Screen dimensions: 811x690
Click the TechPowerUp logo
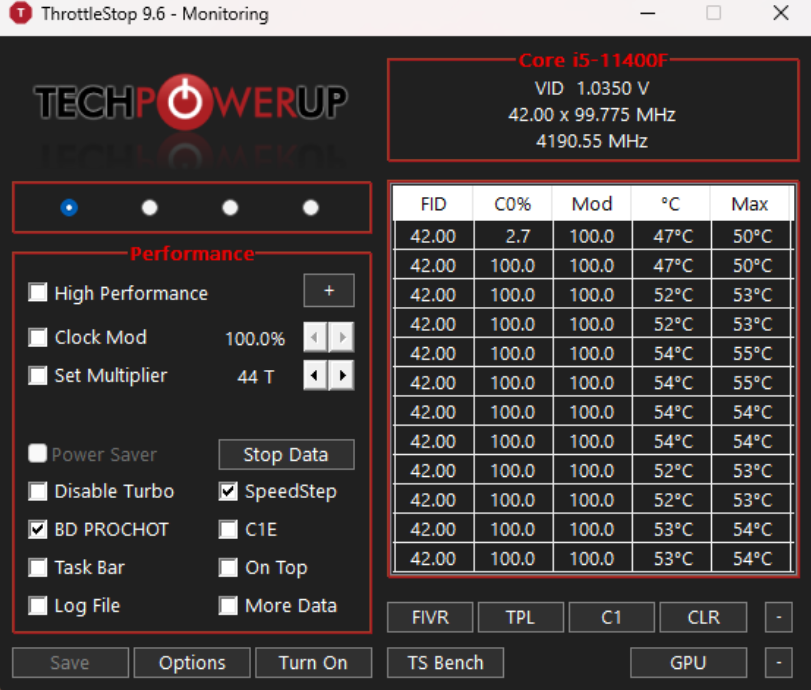point(191,103)
